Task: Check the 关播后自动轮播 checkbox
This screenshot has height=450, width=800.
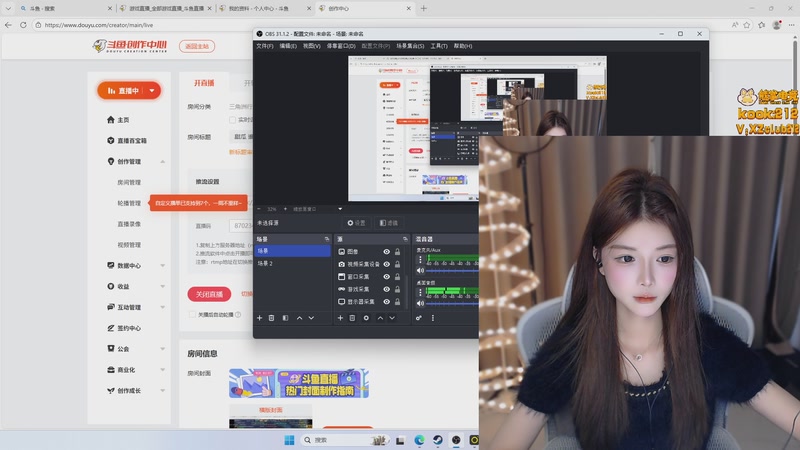Action: coord(192,314)
